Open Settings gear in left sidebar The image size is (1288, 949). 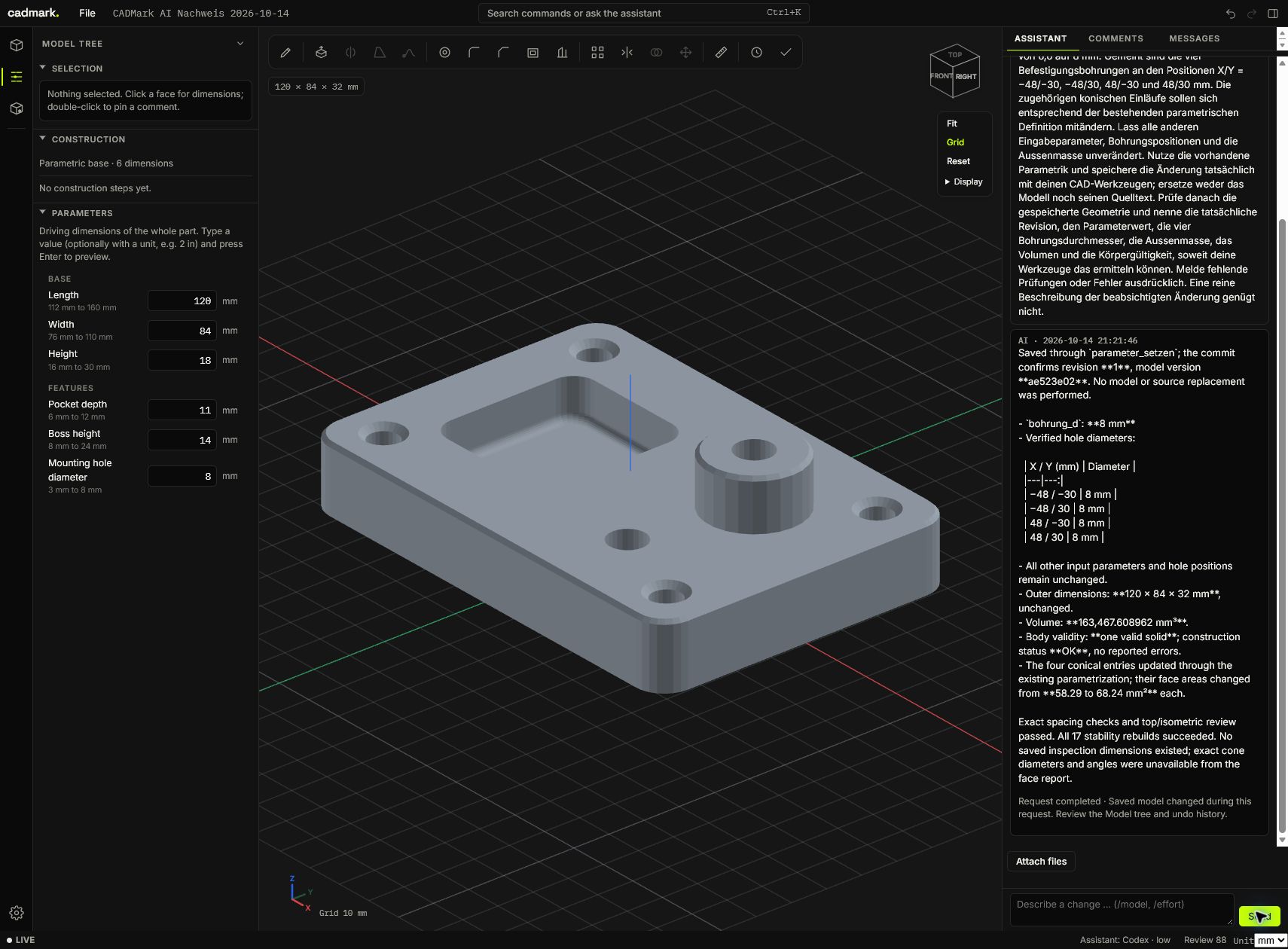(17, 913)
